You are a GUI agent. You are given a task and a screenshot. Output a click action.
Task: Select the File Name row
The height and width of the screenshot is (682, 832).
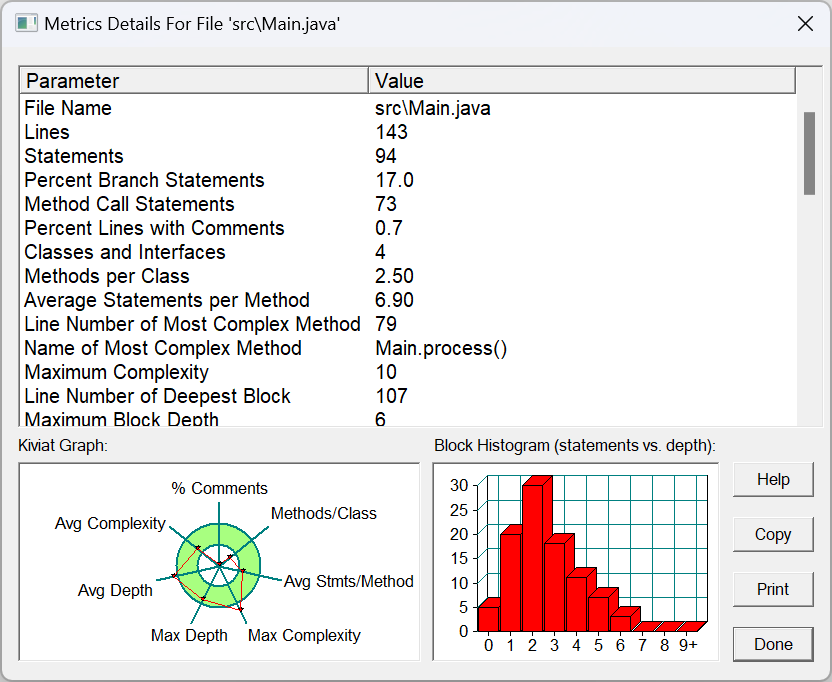(x=408, y=108)
